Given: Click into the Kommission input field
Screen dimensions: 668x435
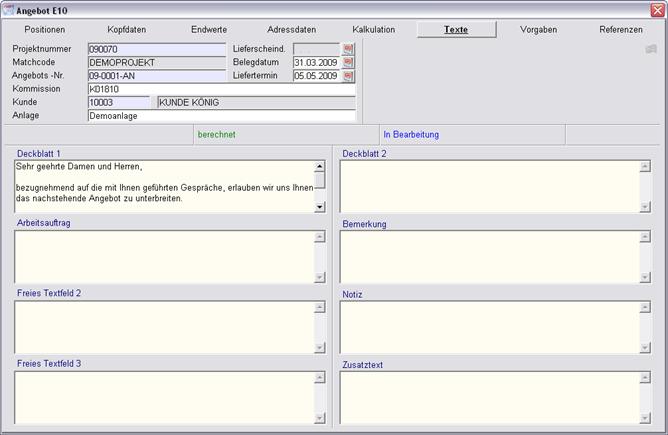Looking at the screenshot, I should (x=221, y=89).
